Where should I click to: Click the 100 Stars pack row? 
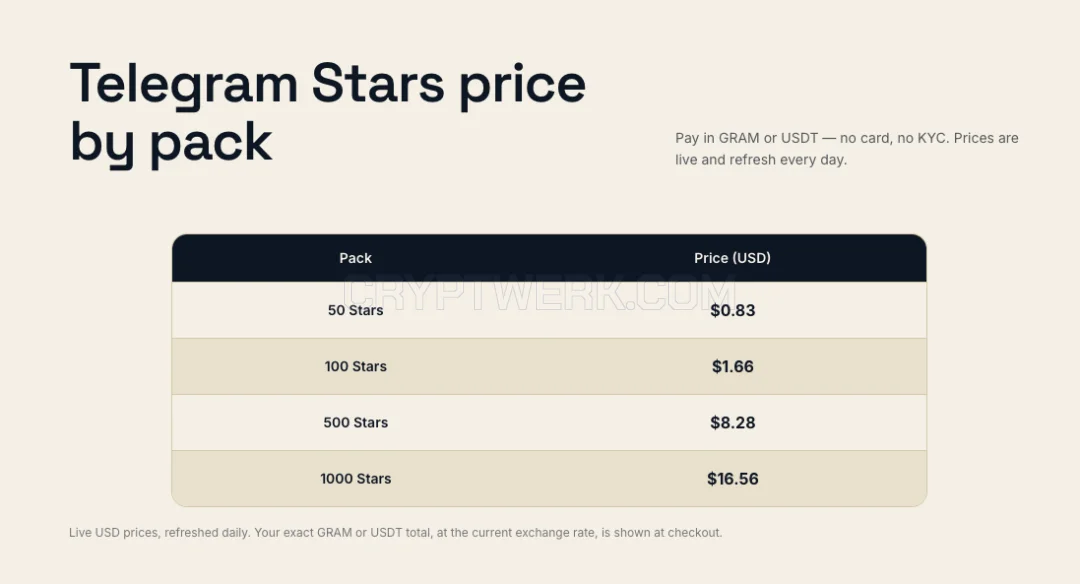549,366
